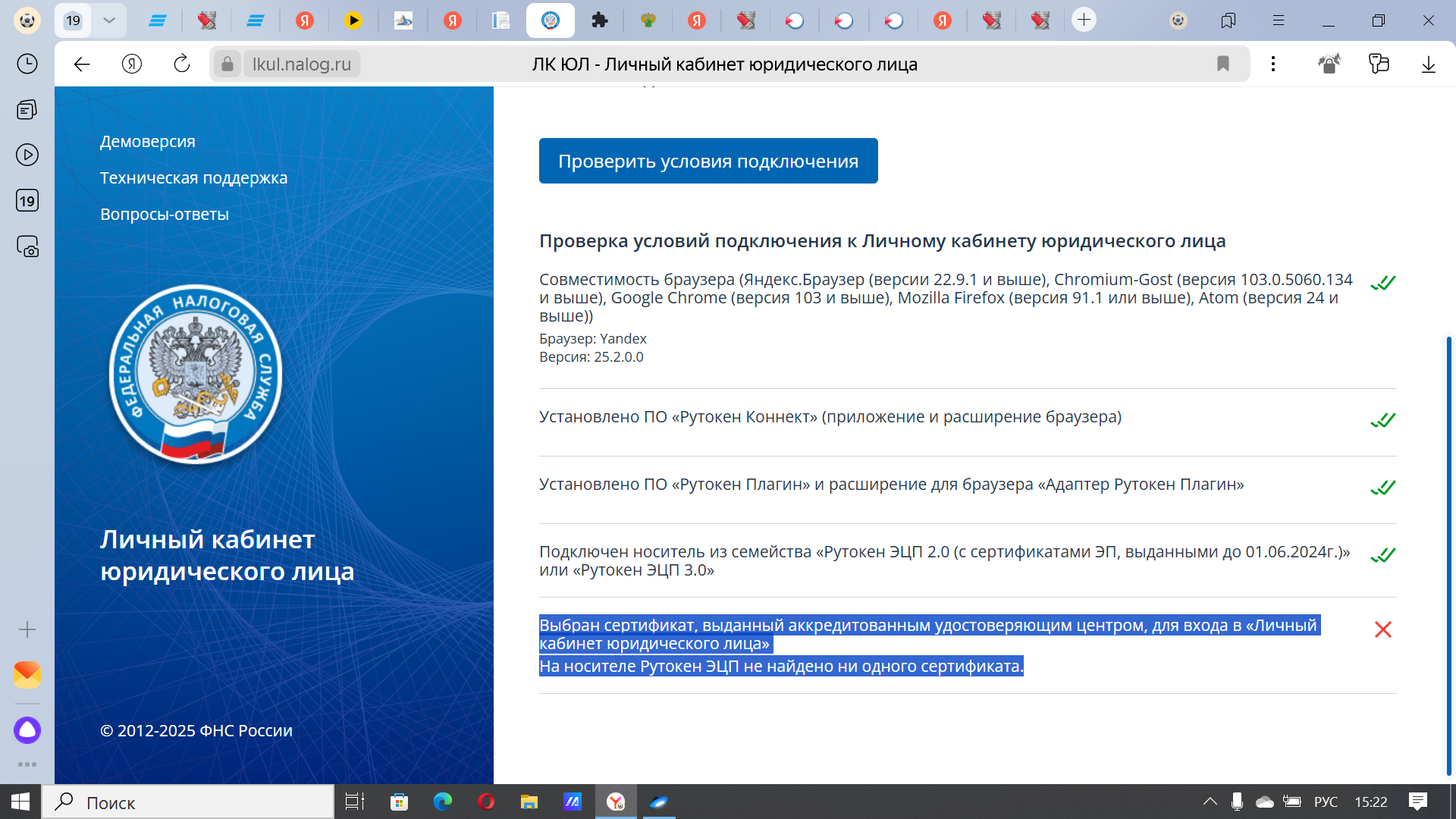Screen dimensions: 1456x819
Task: Launch the Alice assistant purple icon
Action: coord(27,730)
